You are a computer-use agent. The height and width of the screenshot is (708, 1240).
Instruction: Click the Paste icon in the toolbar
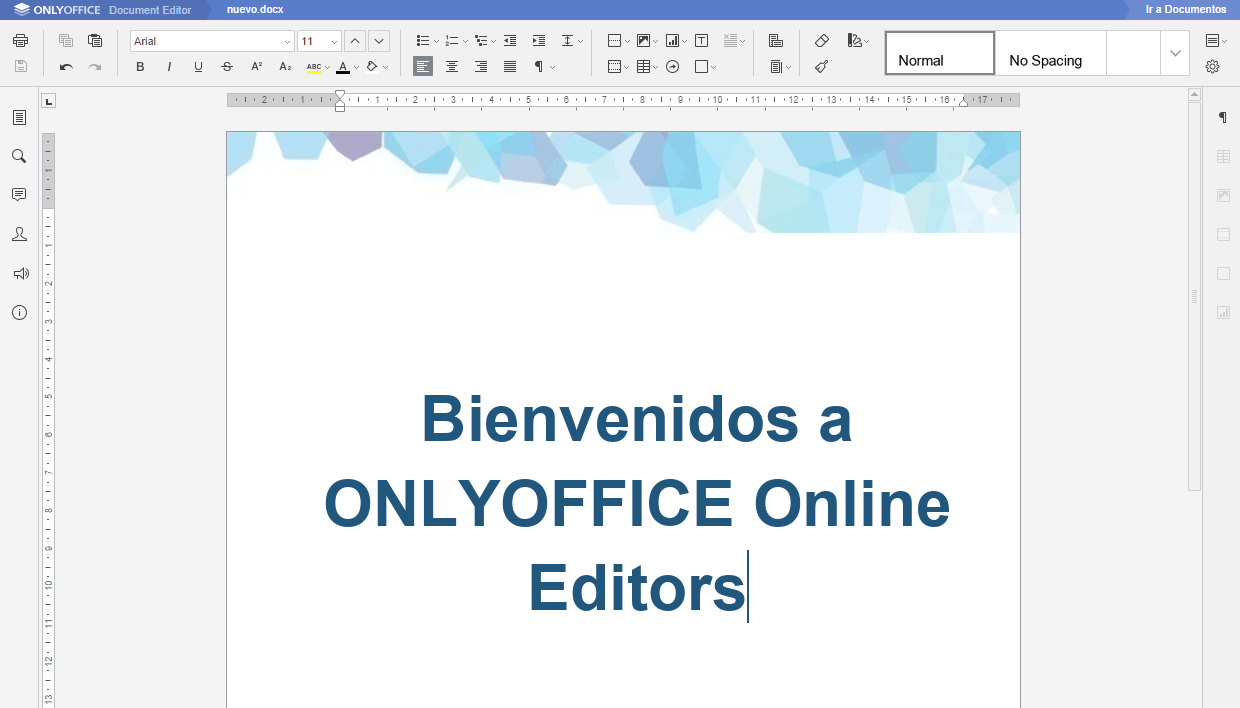pos(95,41)
